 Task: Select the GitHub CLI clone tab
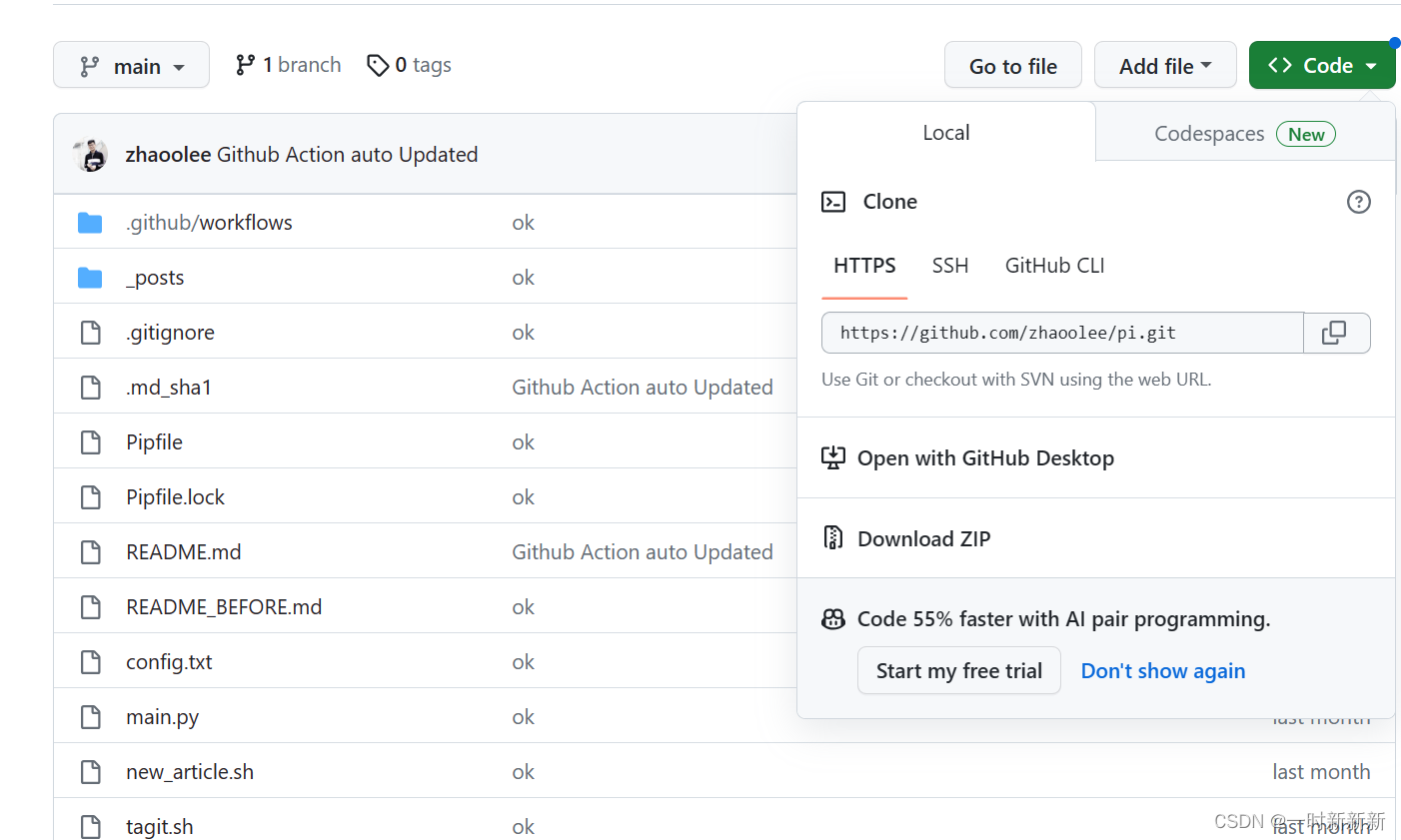(1054, 266)
